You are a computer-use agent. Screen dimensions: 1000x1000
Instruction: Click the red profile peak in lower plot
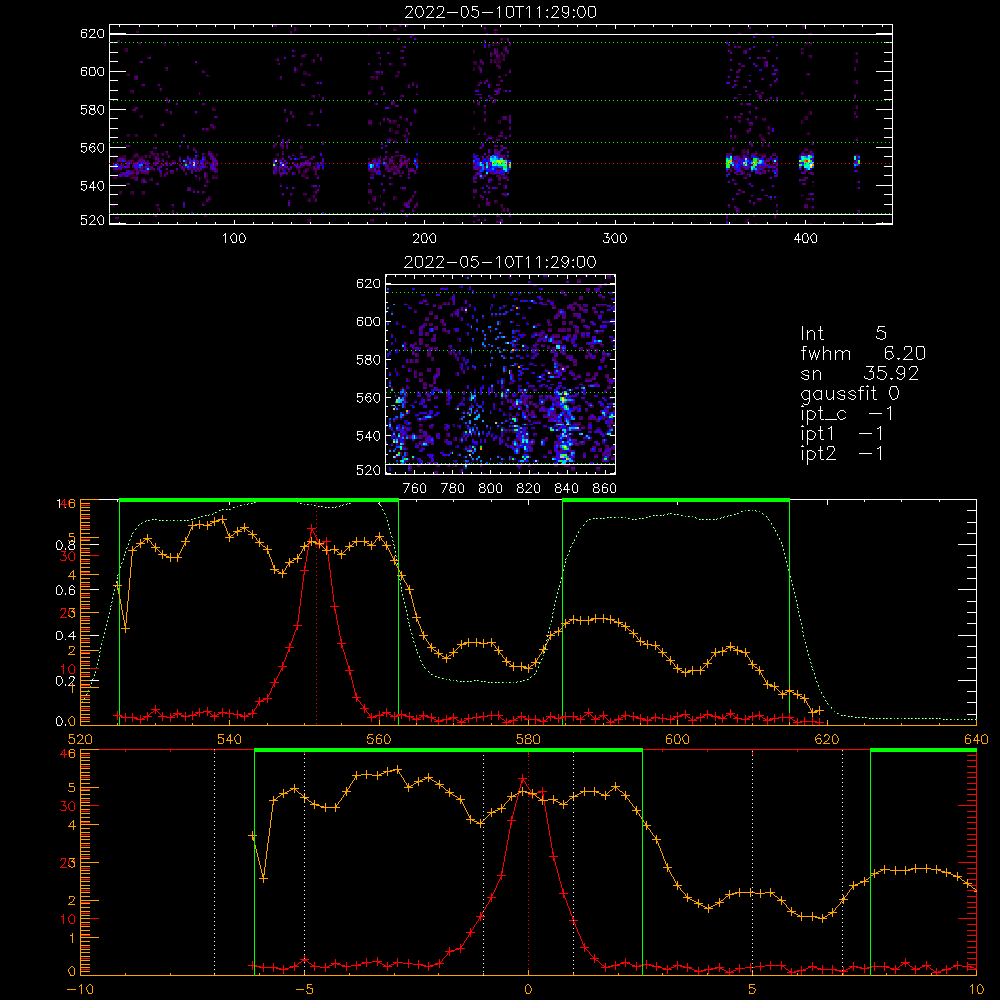[523, 779]
